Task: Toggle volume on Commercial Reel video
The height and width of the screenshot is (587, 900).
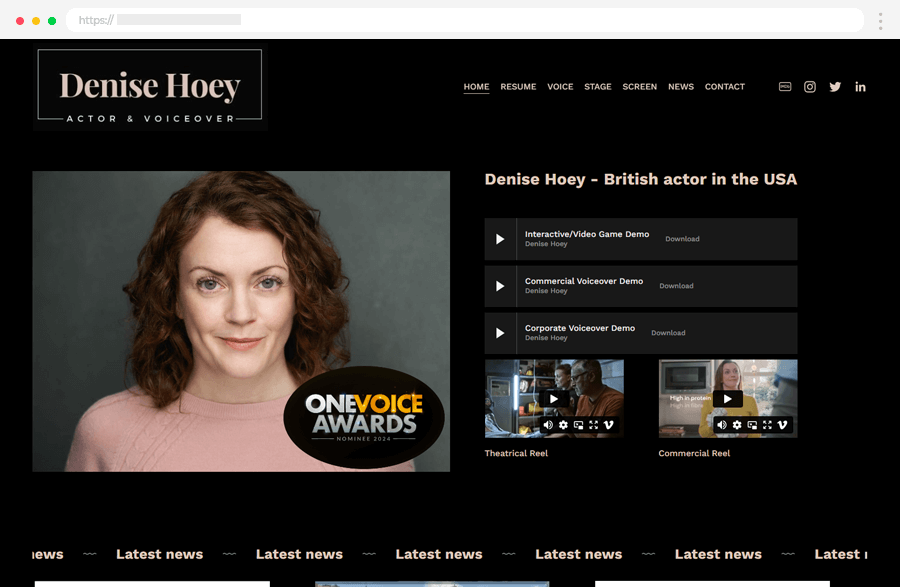Action: (x=722, y=425)
